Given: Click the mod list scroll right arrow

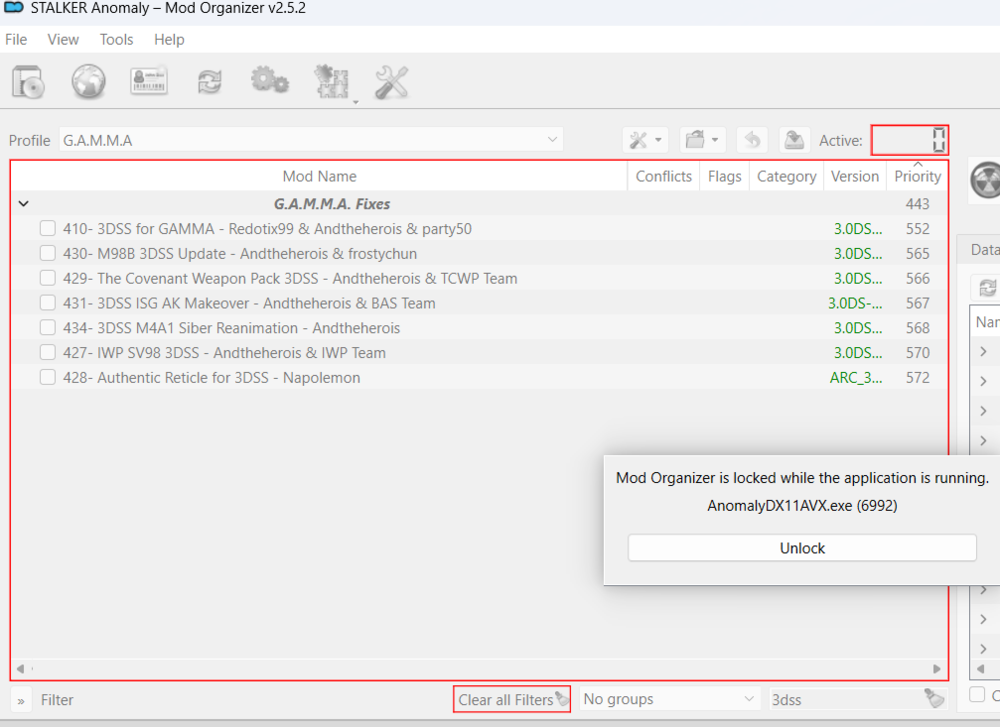Looking at the screenshot, I should click(936, 669).
